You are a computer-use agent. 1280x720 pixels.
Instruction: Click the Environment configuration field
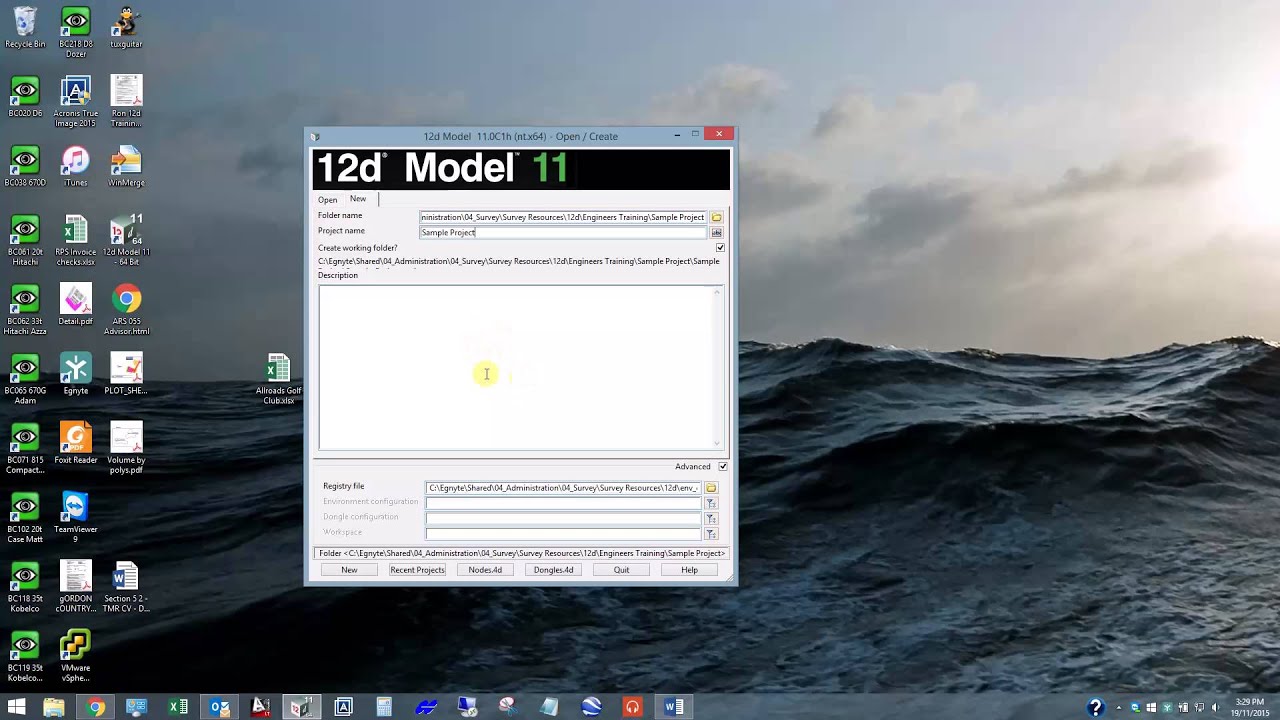click(563, 503)
